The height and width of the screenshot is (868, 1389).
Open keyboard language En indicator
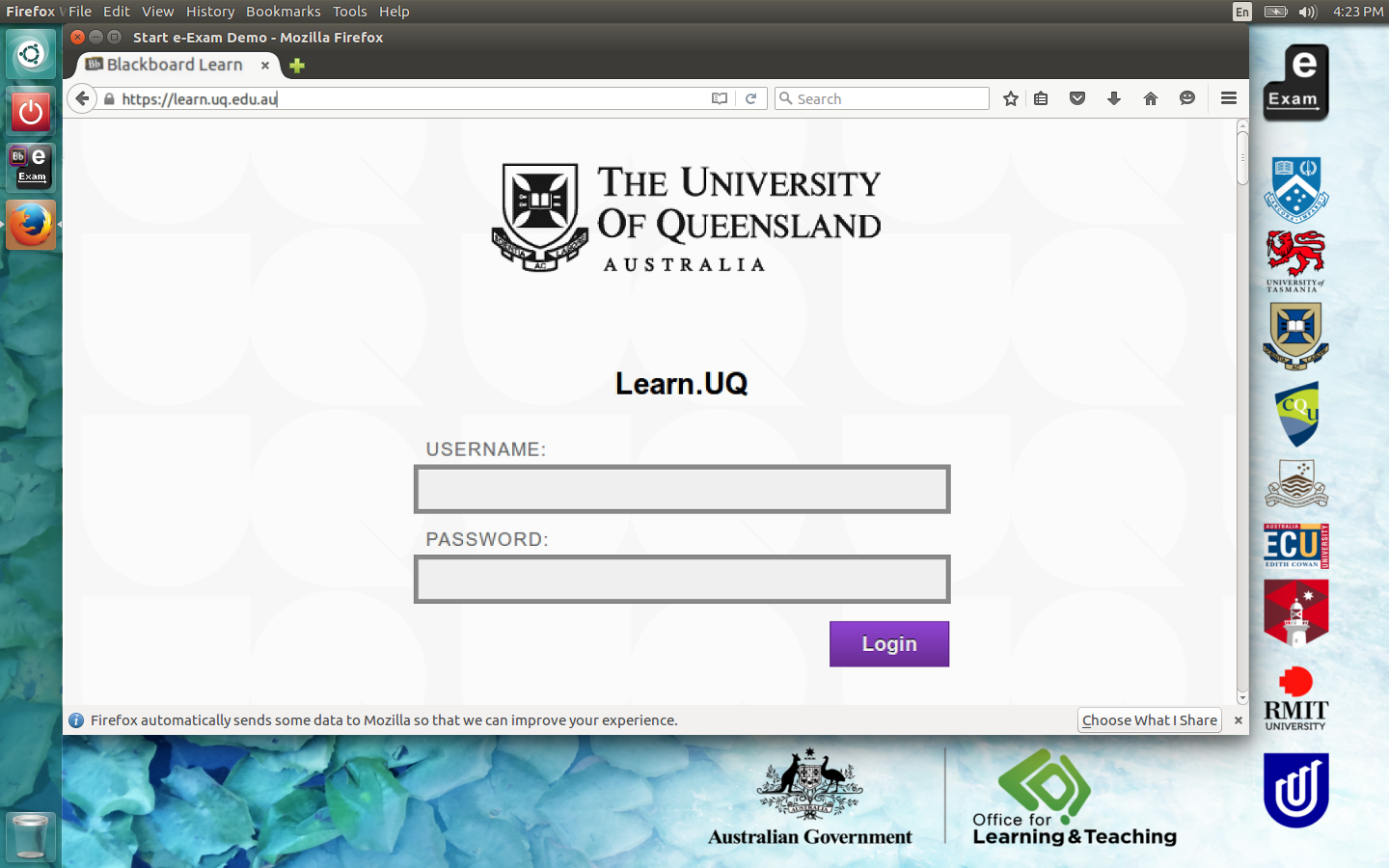1241,12
